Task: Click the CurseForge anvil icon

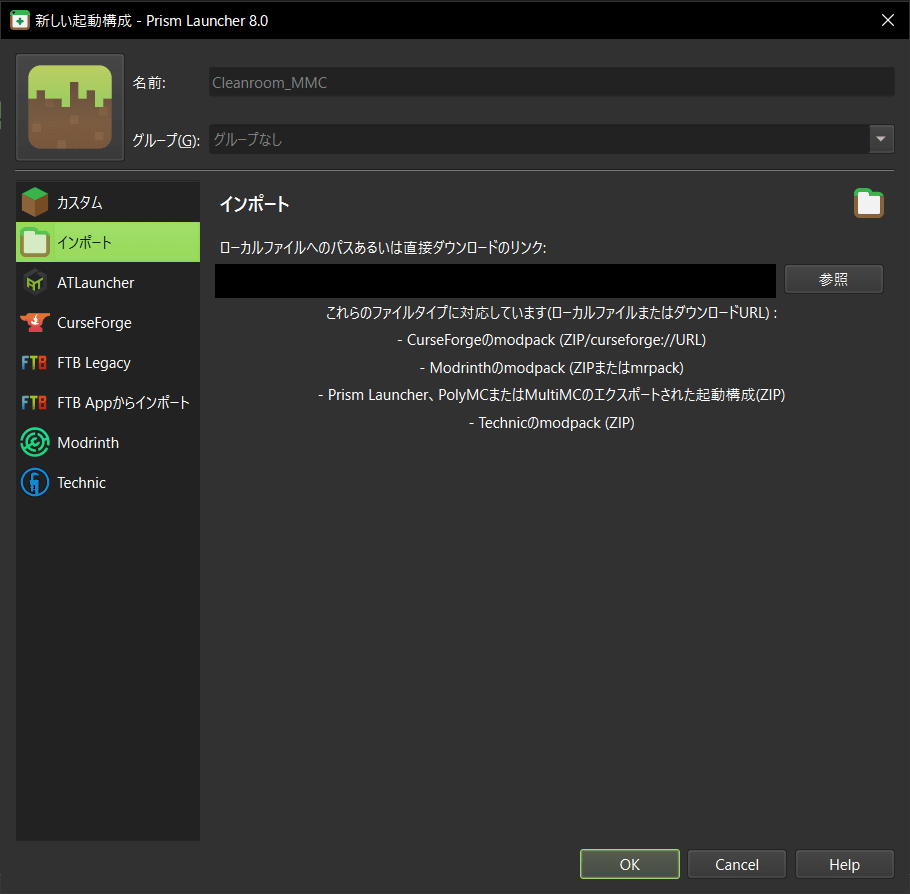Action: point(35,322)
